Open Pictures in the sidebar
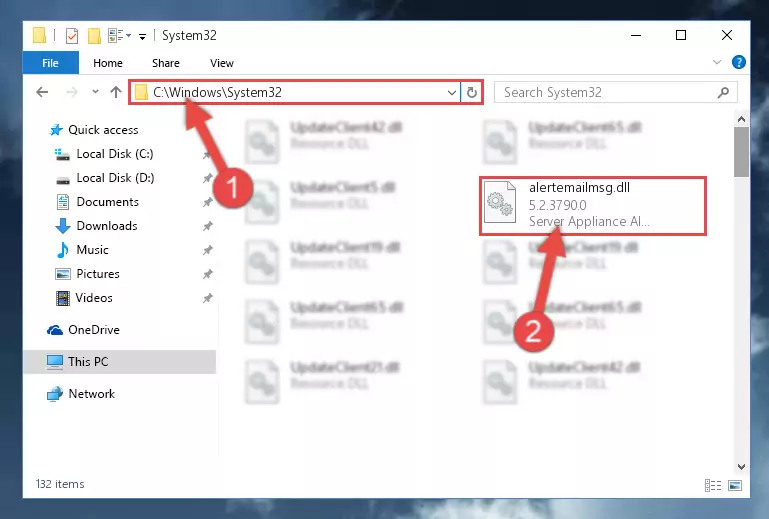Screen dimensions: 769x519 (88, 274)
